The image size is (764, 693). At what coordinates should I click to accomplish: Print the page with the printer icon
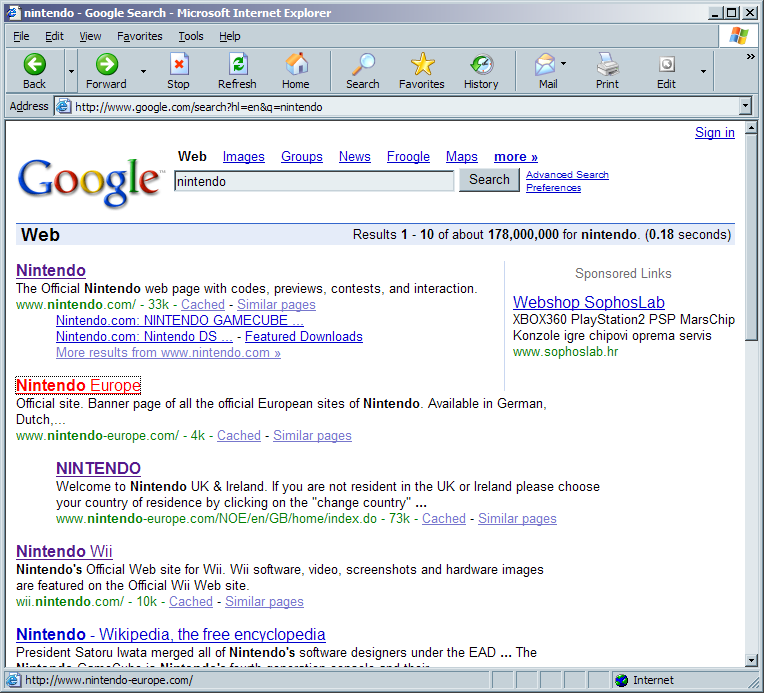tap(607, 64)
